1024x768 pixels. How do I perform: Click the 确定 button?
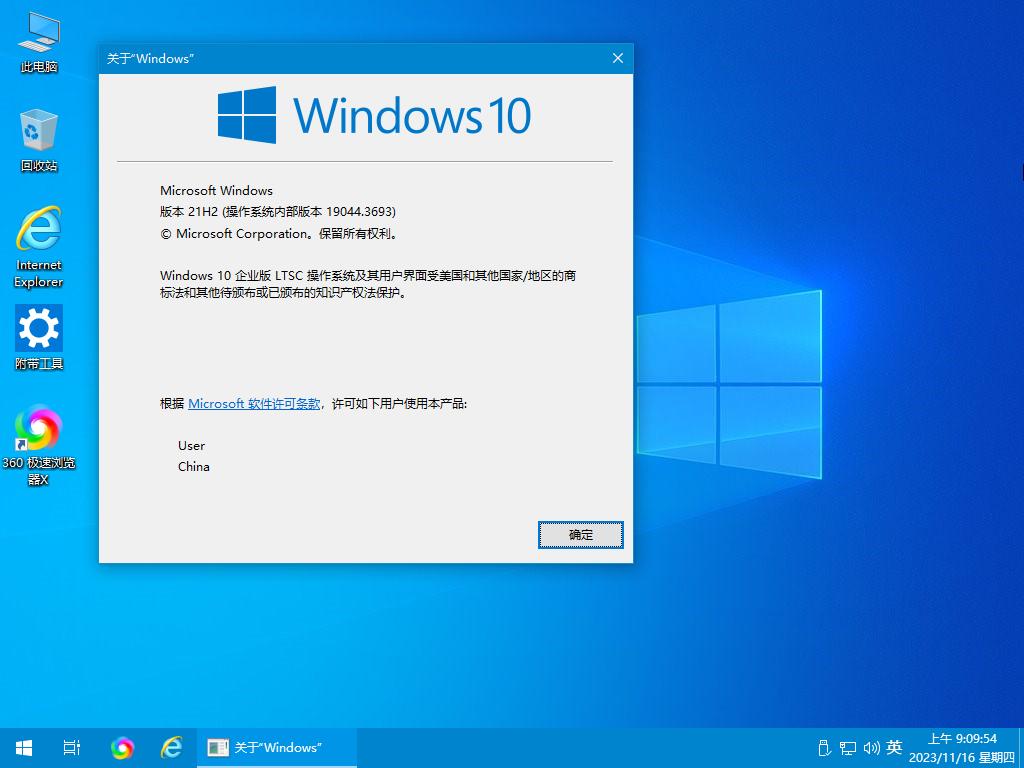point(581,535)
